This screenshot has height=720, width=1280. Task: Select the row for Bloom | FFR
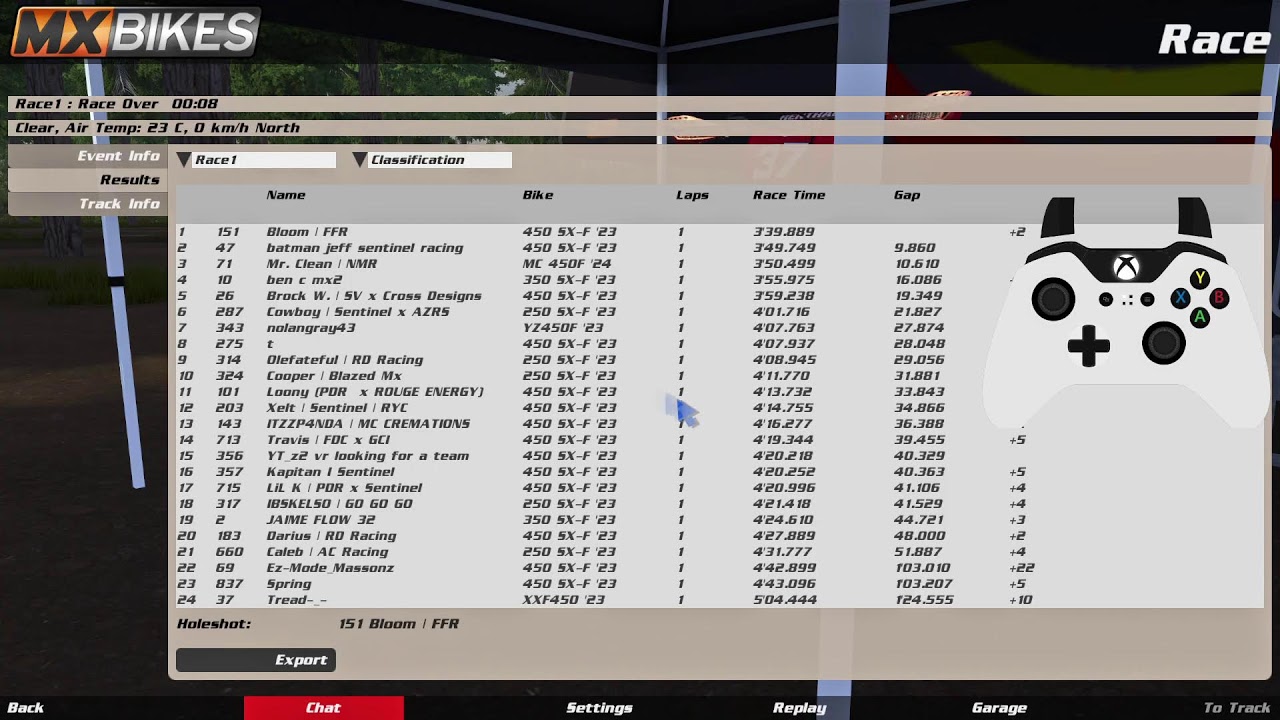click(x=720, y=232)
